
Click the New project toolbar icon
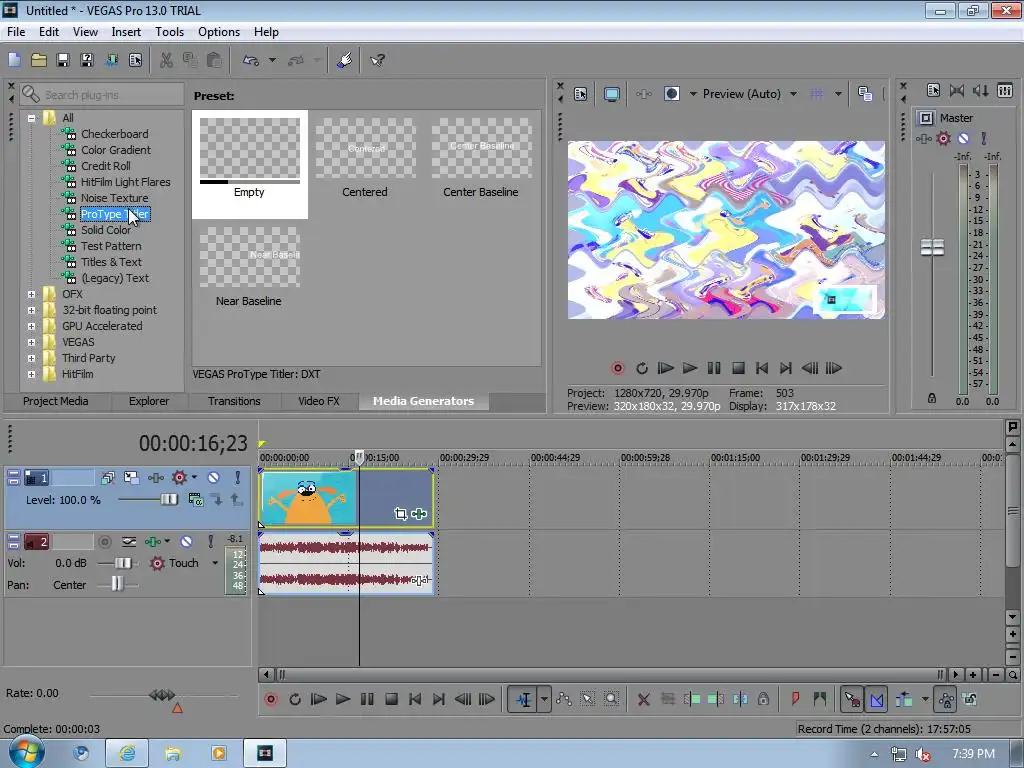[14, 60]
